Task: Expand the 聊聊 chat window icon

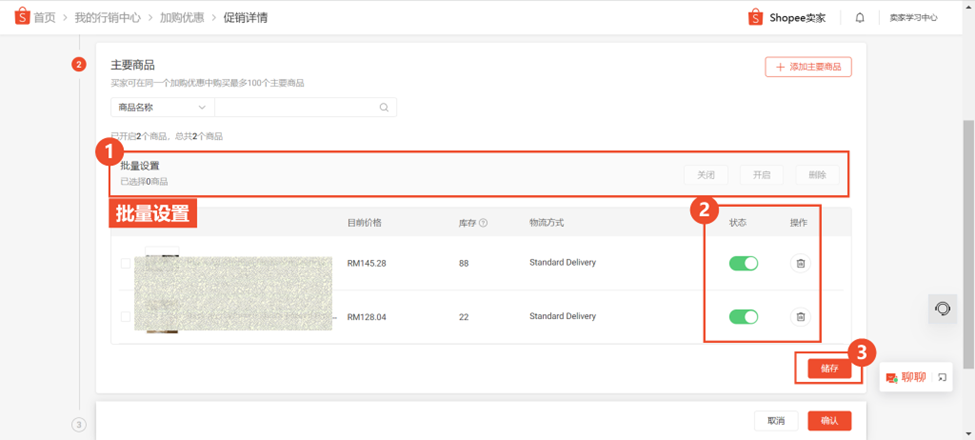Action: pos(942,377)
